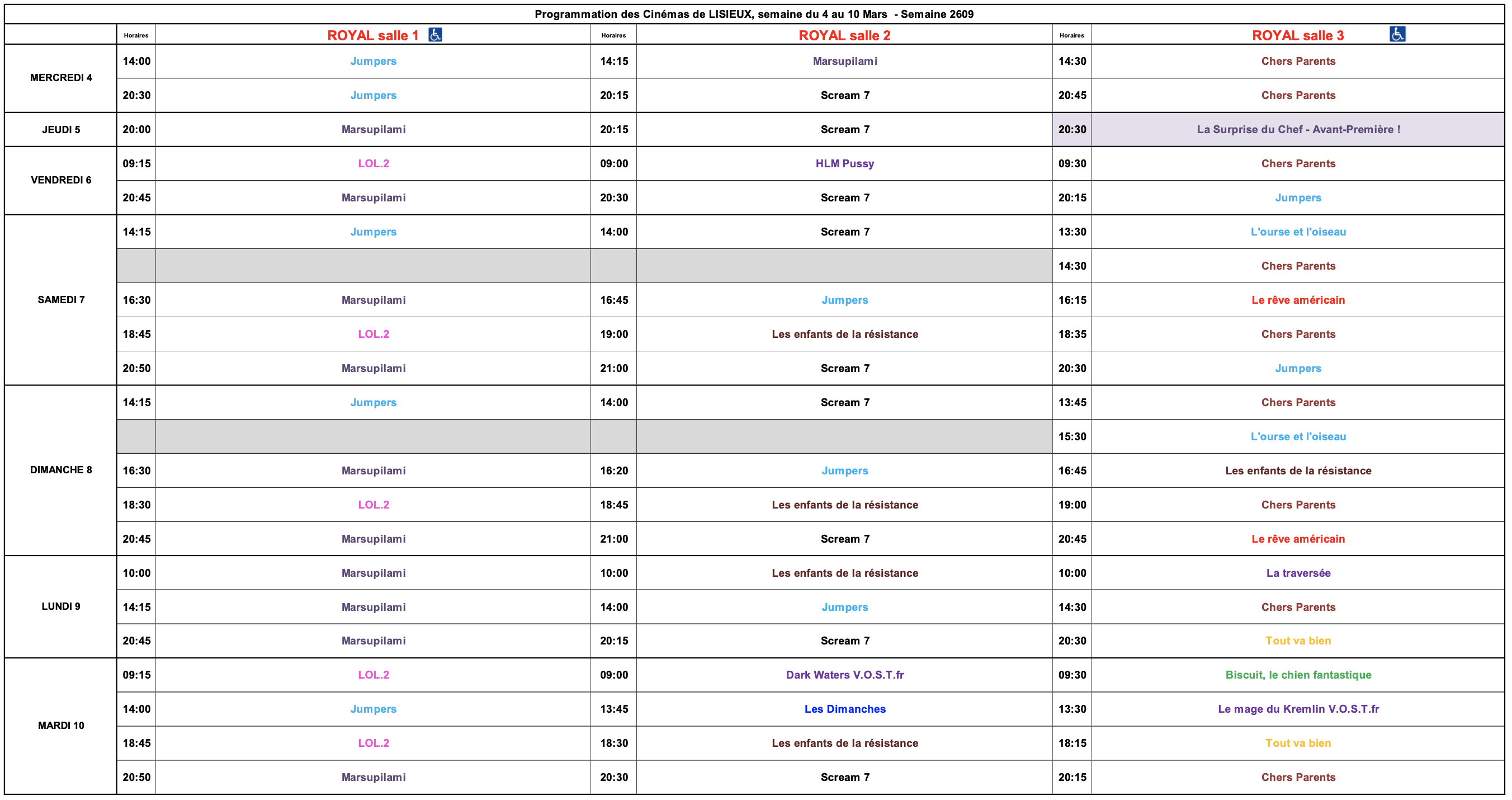The width and height of the screenshot is (1512, 800).
Task: Select the JEUDI 5 day label
Action: tap(61, 129)
